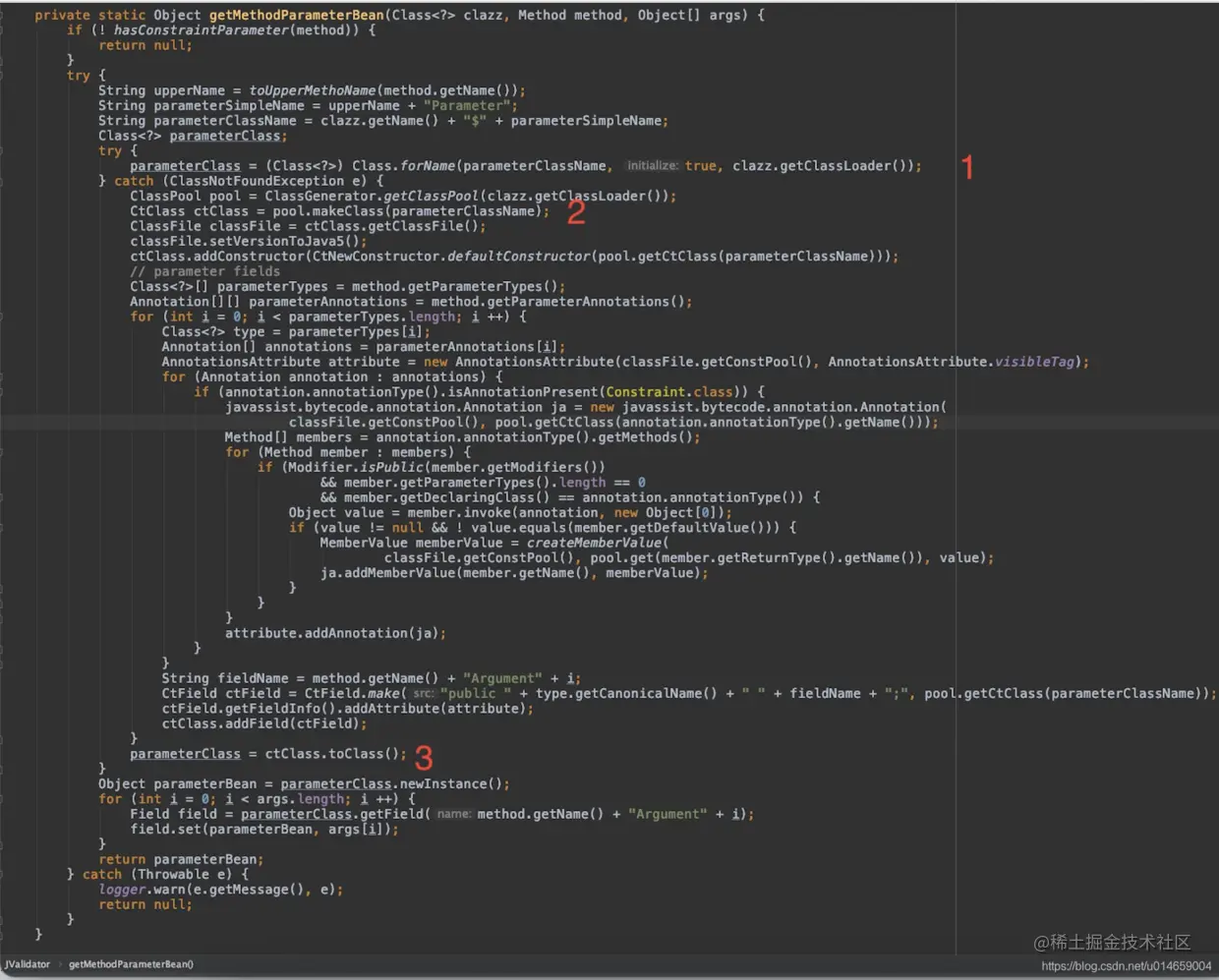Viewport: 1219px width, 980px height.
Task: Click logger in the logger.warn line
Action: (122, 890)
